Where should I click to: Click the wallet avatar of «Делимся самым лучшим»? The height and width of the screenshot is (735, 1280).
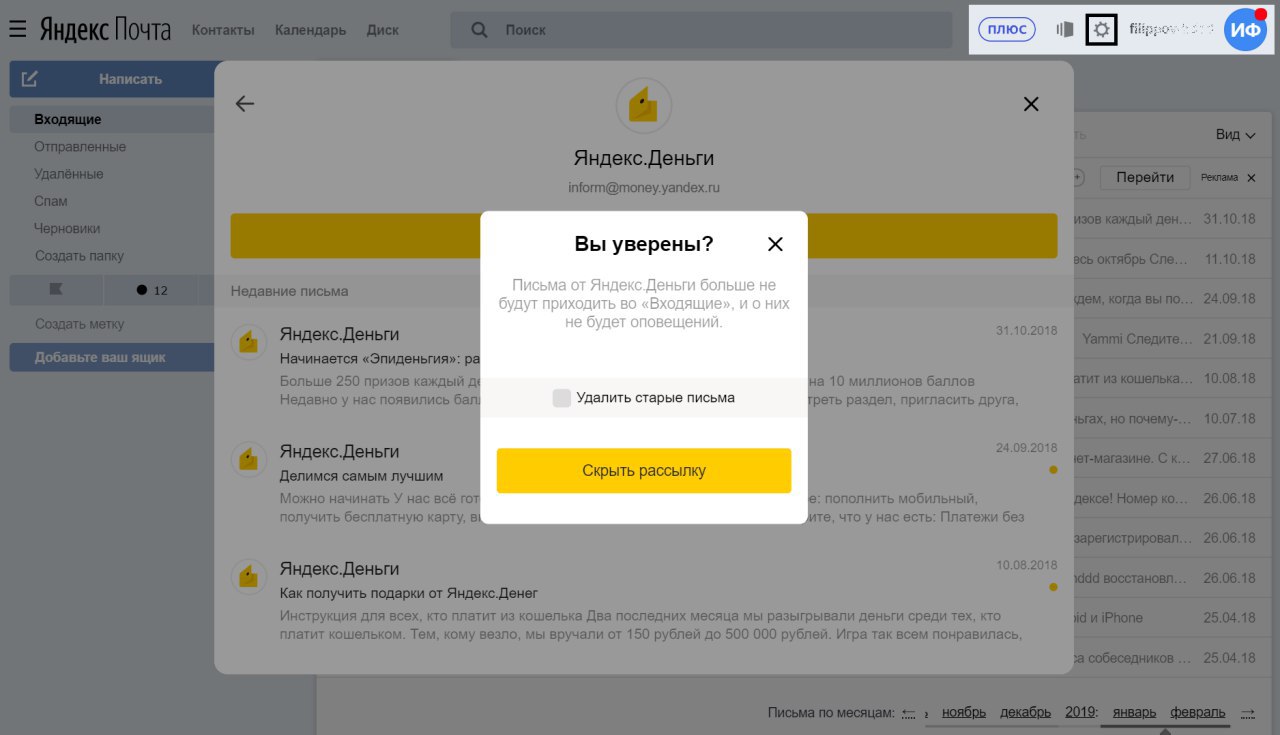249,459
